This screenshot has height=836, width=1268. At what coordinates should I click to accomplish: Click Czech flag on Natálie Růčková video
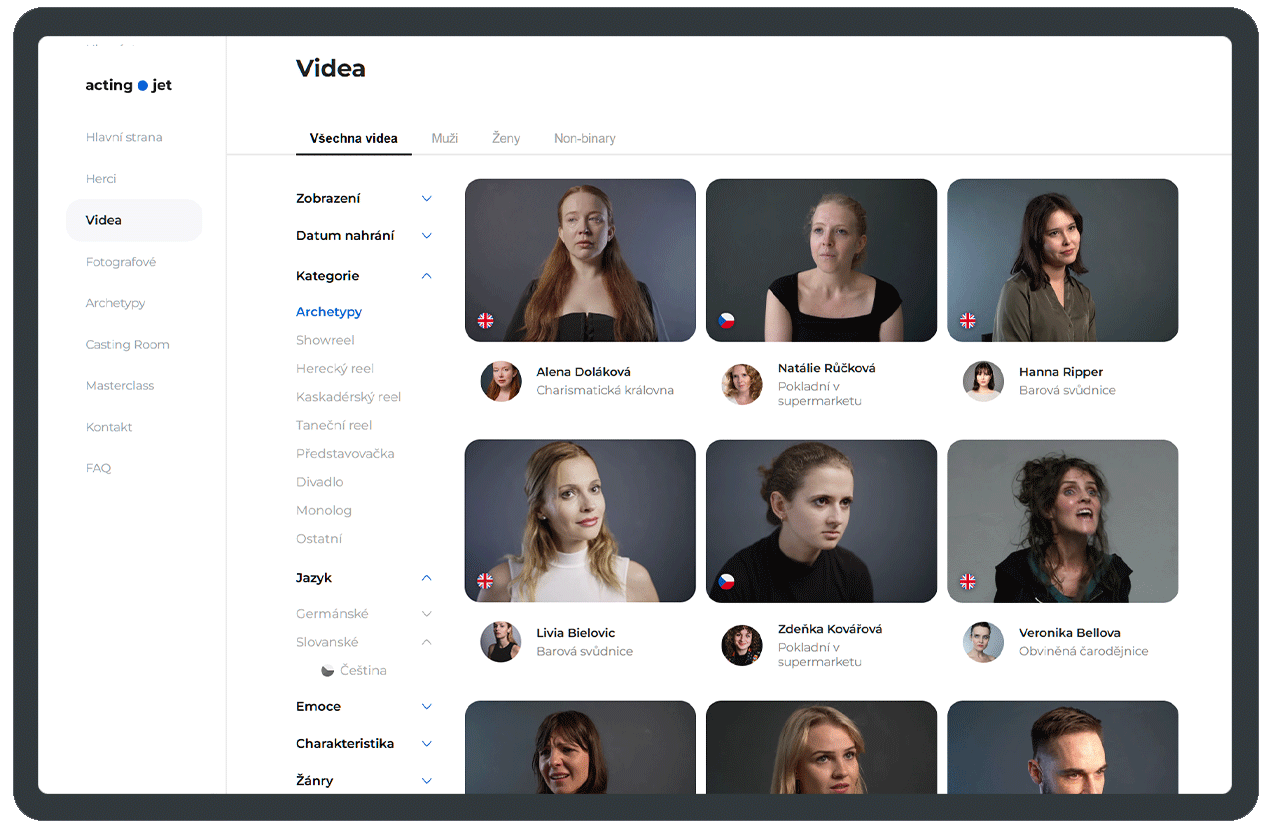pyautogui.click(x=727, y=321)
